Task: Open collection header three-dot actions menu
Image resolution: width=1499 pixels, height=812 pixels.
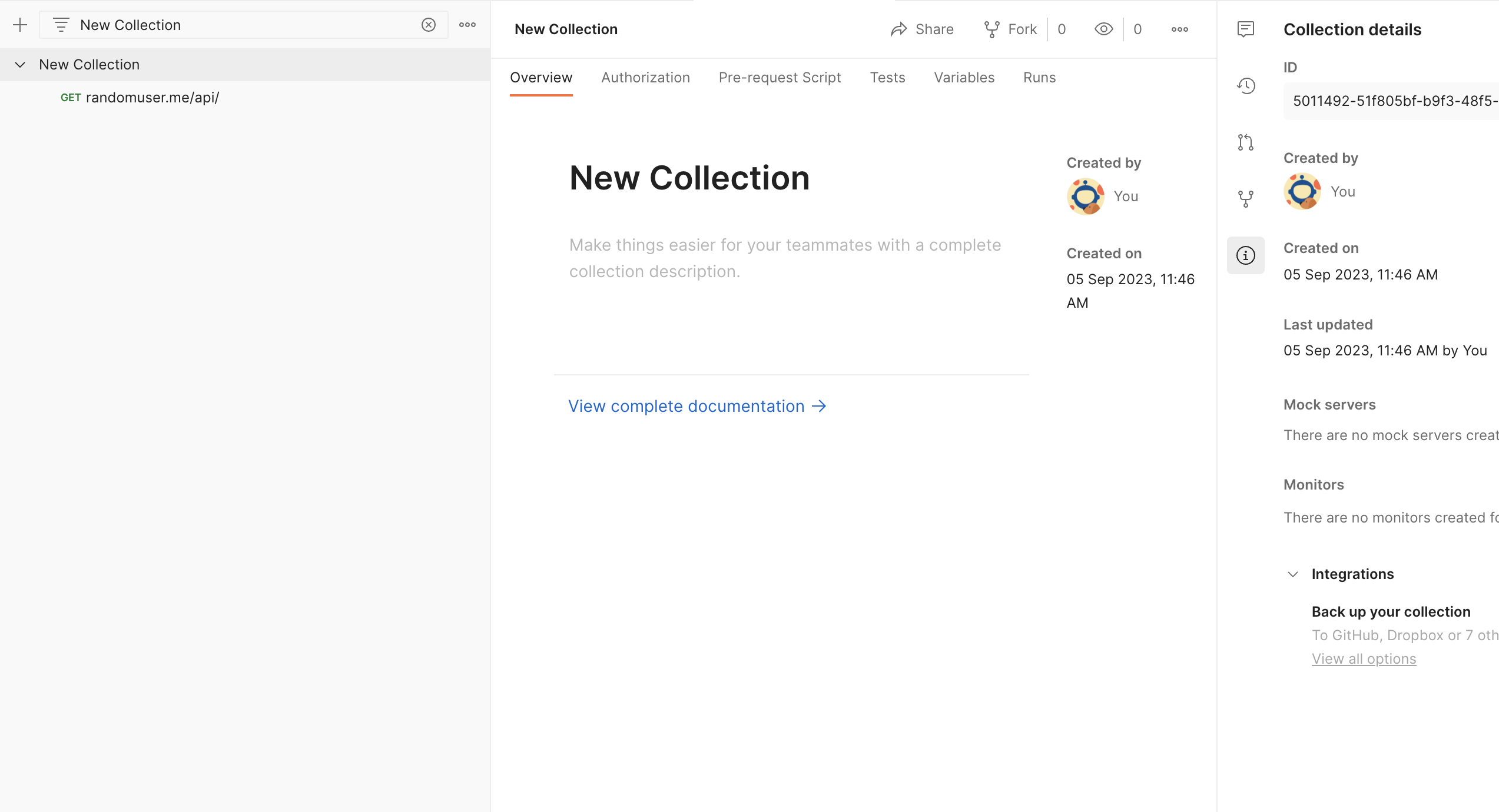Action: [x=1180, y=29]
